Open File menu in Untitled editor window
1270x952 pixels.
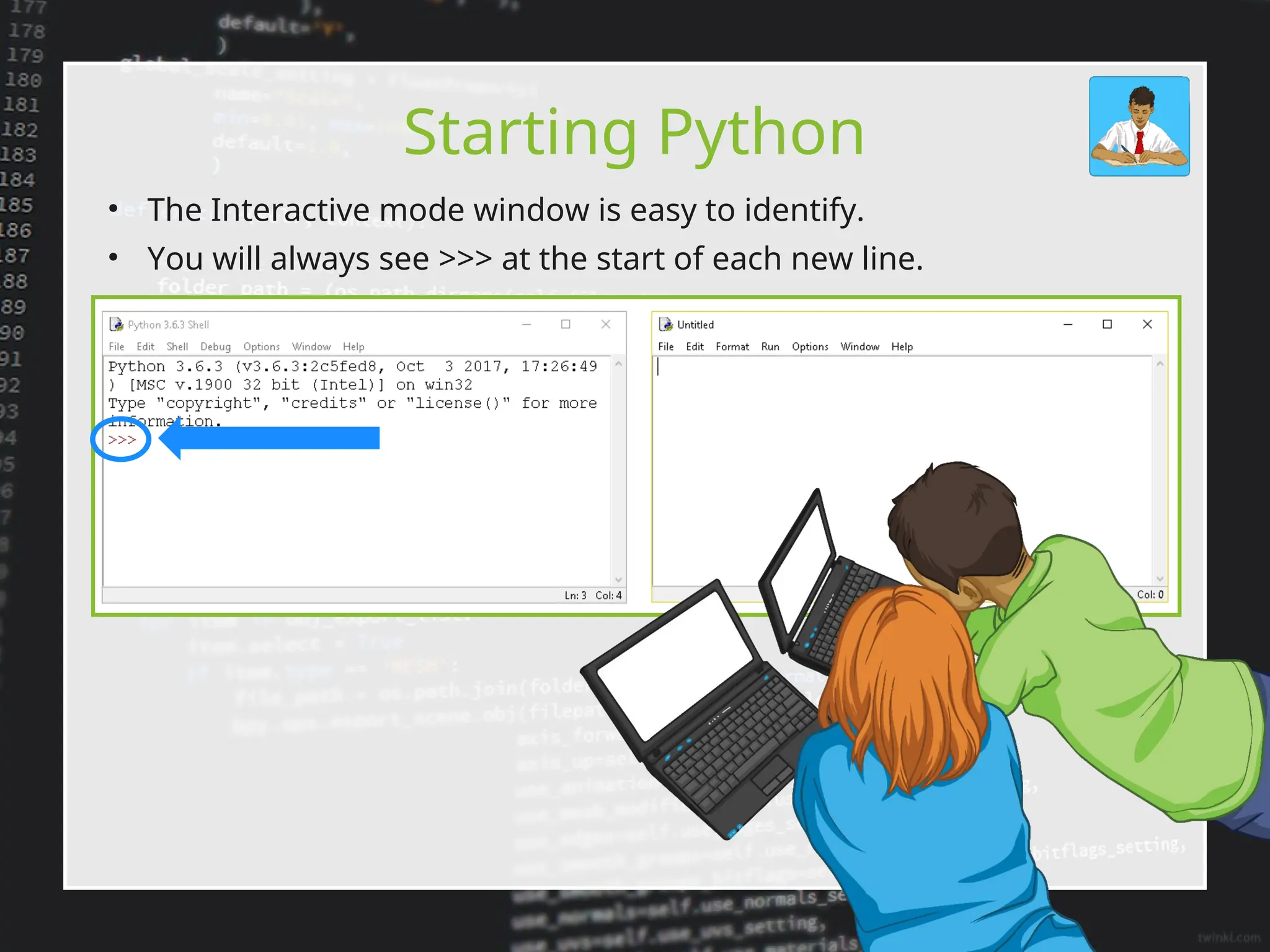point(665,346)
